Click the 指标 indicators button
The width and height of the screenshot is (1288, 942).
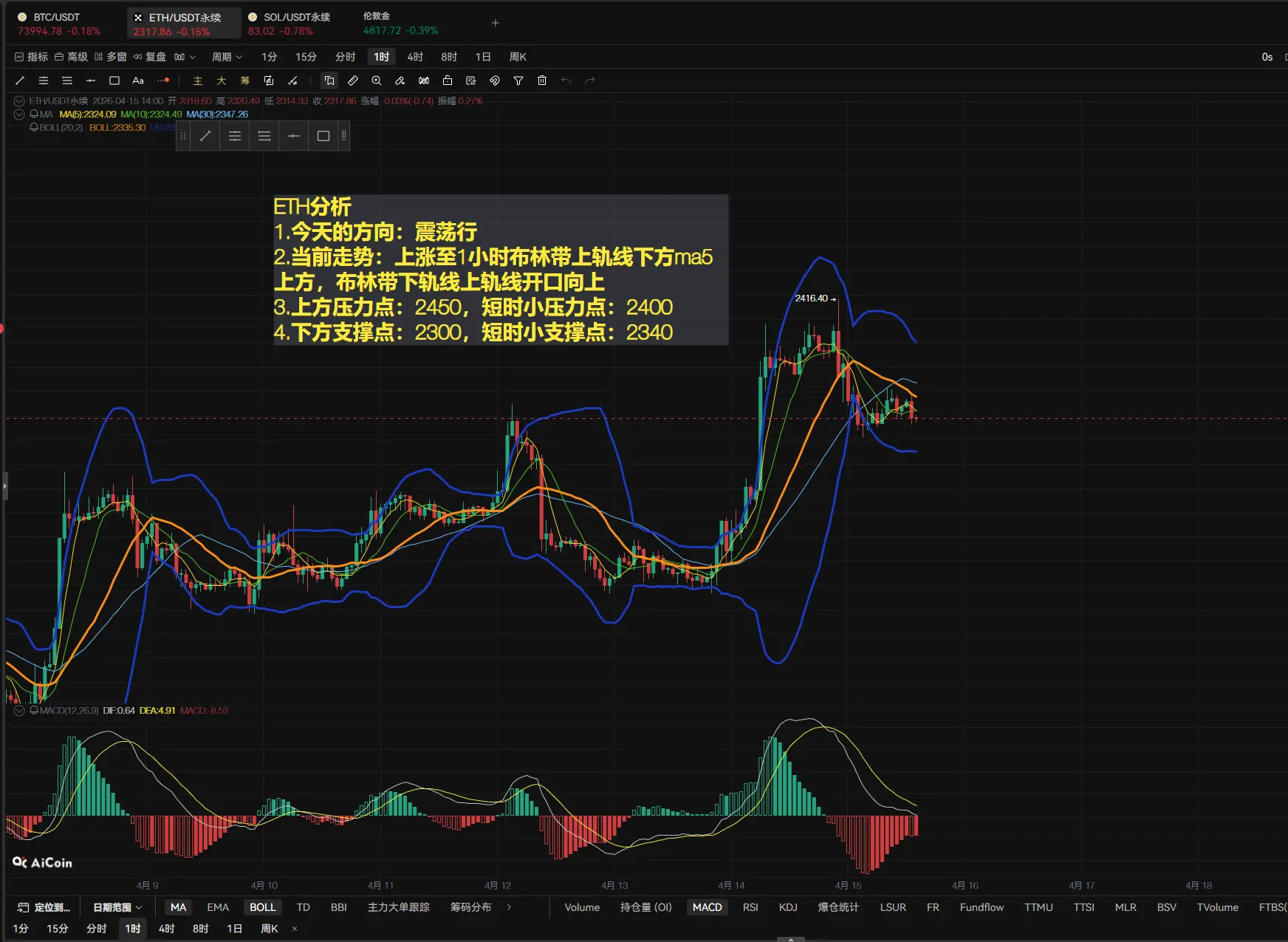[x=32, y=57]
